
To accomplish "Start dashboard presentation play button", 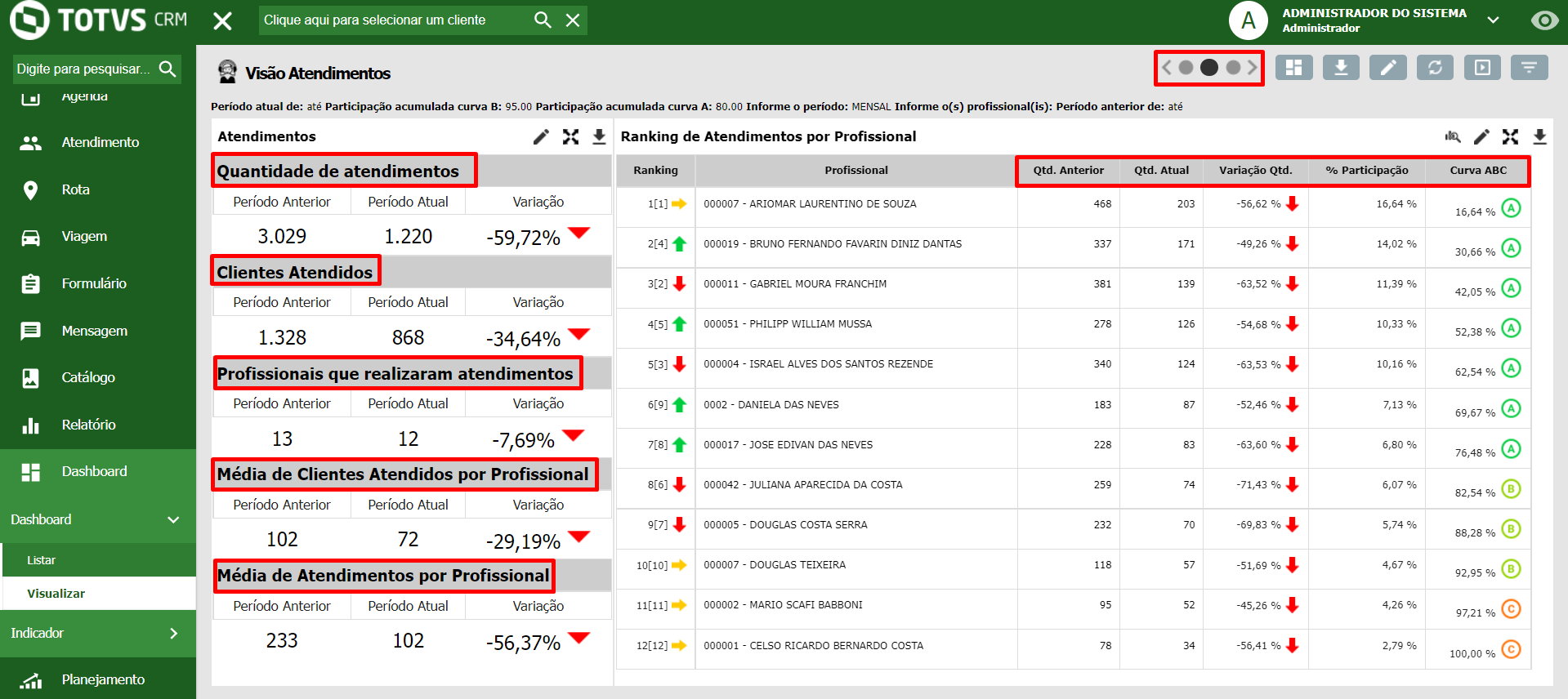I will point(1482,68).
